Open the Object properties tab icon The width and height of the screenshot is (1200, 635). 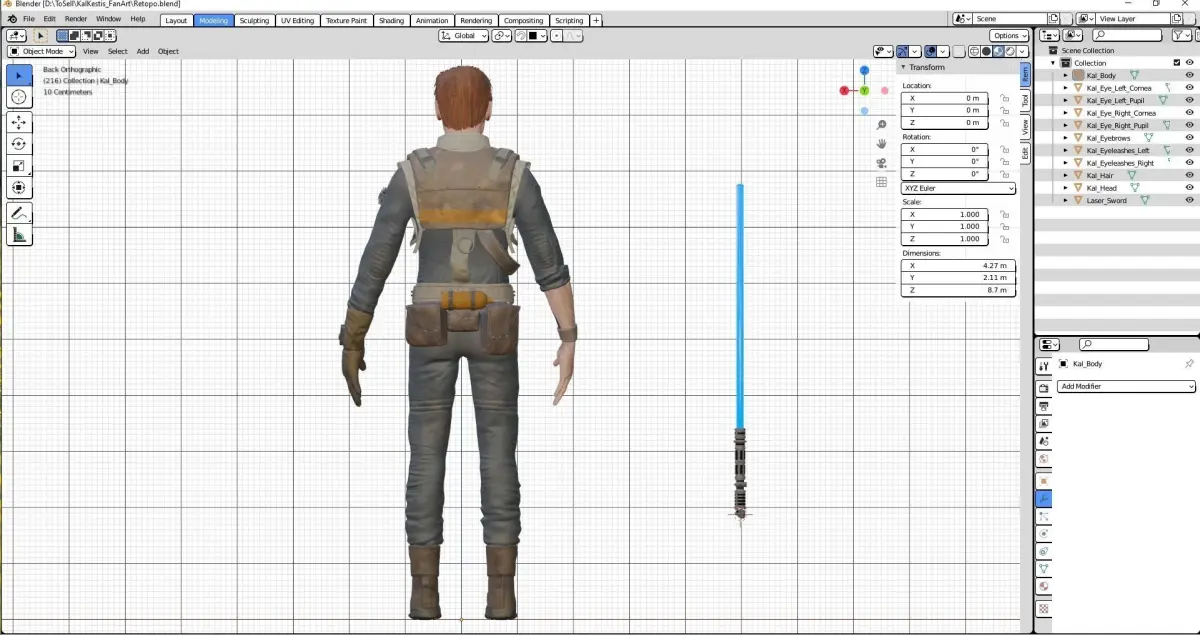1044,481
